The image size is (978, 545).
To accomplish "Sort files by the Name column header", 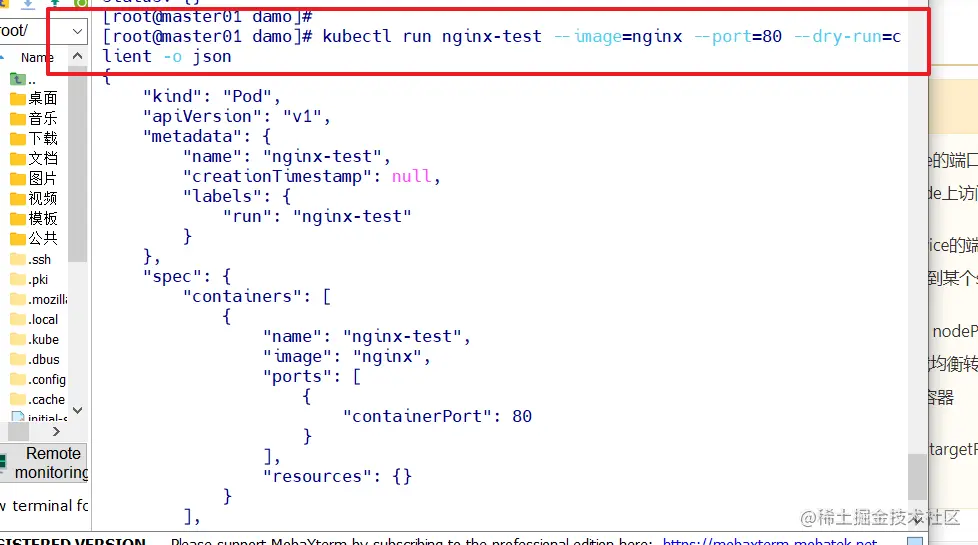I will [x=37, y=57].
